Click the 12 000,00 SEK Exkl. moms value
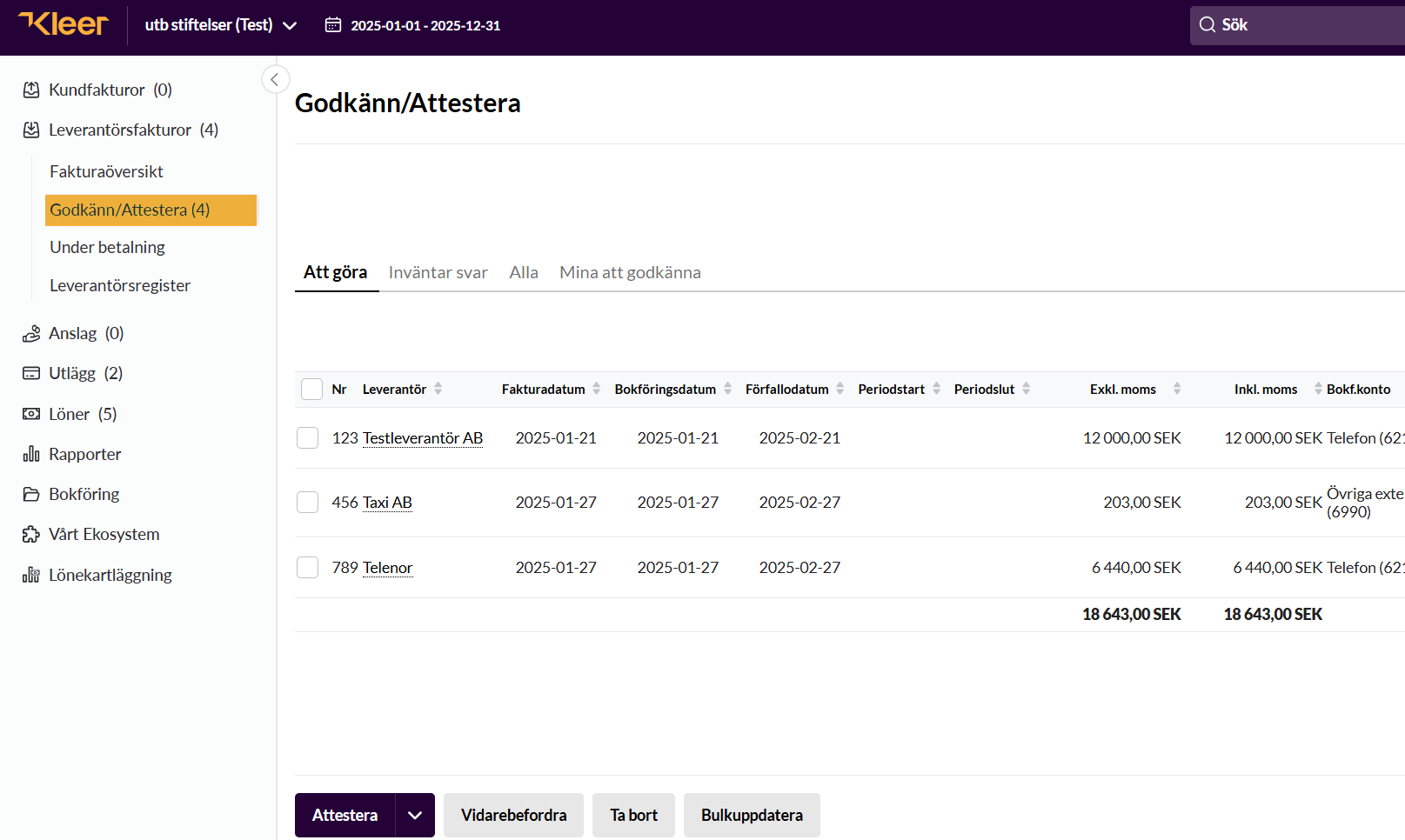1405x840 pixels. (1132, 437)
